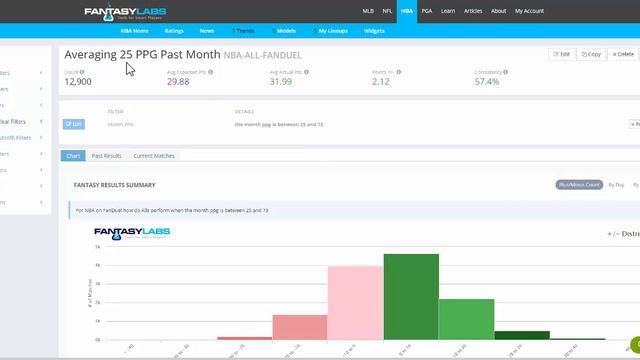Image resolution: width=640 pixels, height=360 pixels.
Task: Click the Delete trend button
Action: (623, 54)
